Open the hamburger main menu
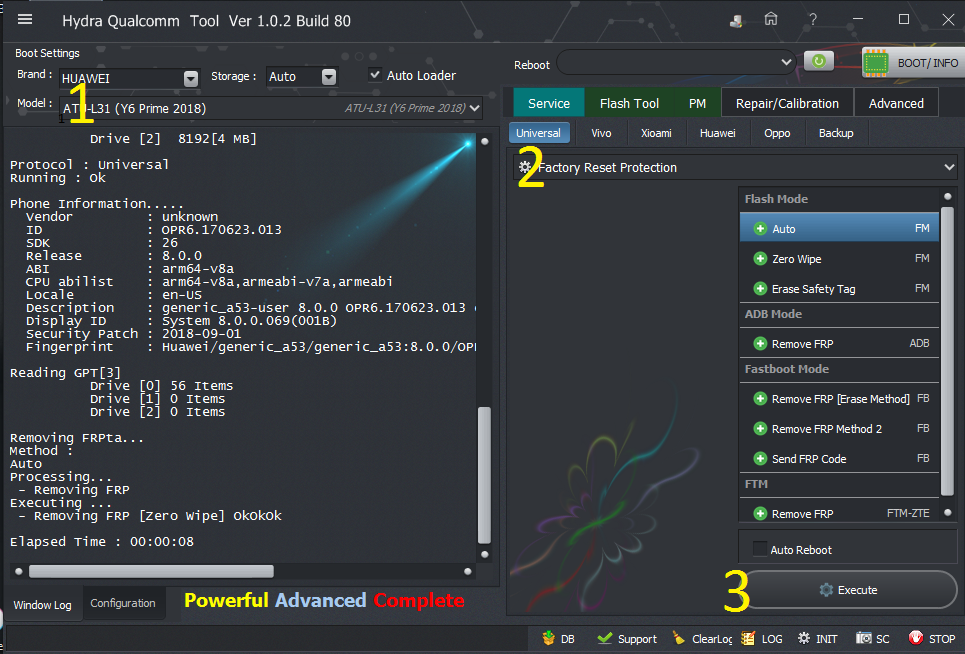965x654 pixels. (25, 20)
